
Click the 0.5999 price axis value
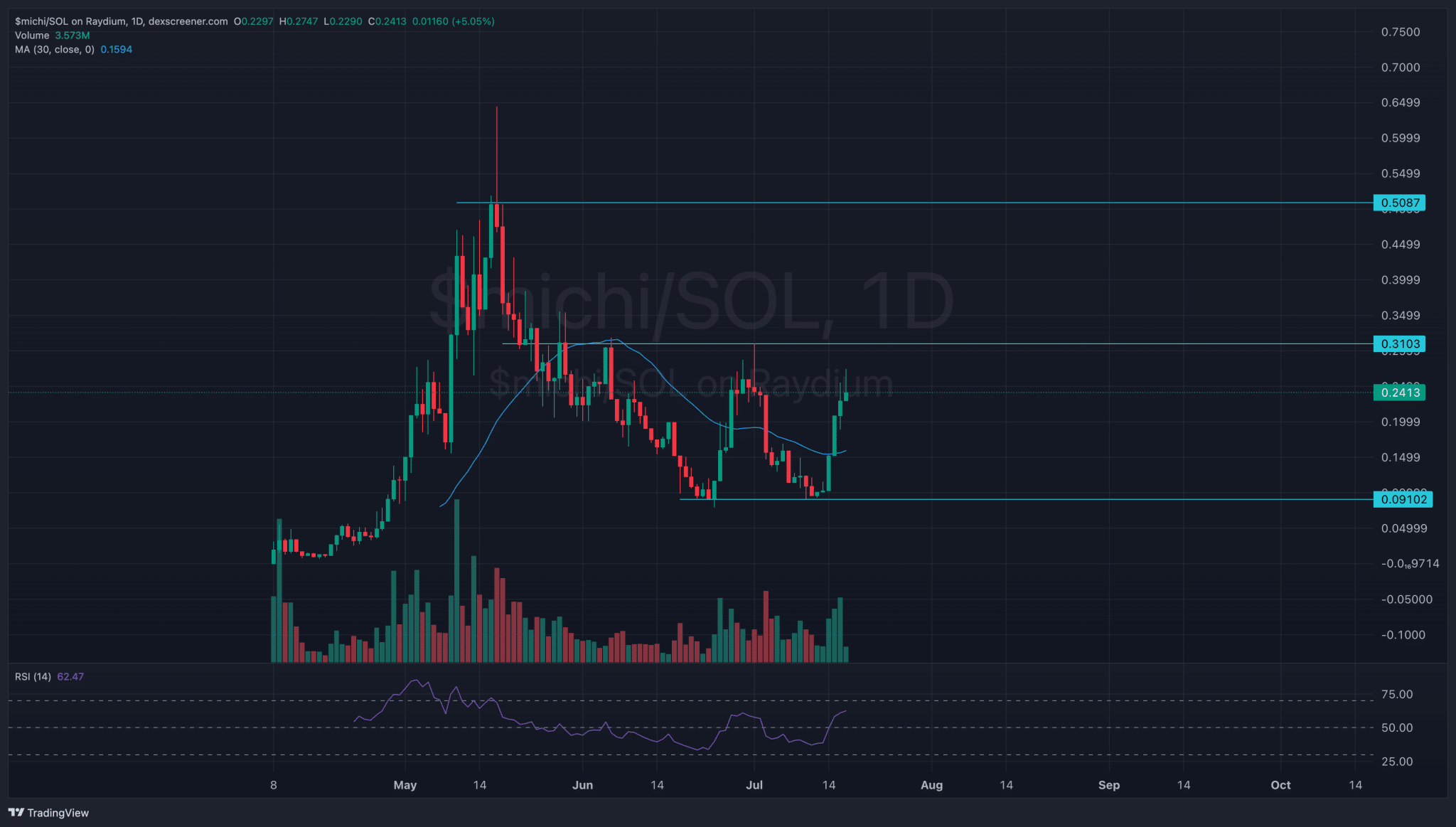1401,138
